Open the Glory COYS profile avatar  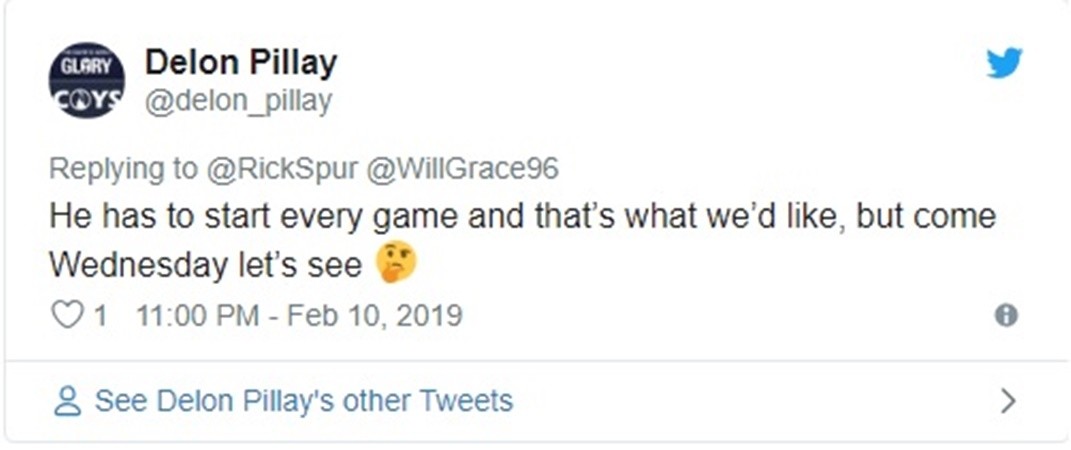tap(87, 80)
